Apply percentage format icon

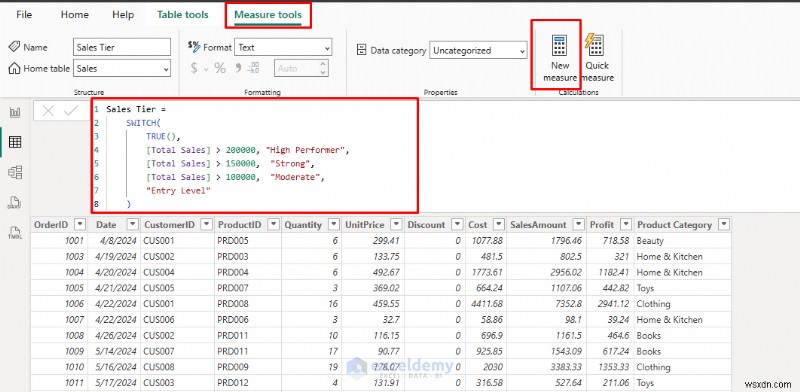click(220, 68)
